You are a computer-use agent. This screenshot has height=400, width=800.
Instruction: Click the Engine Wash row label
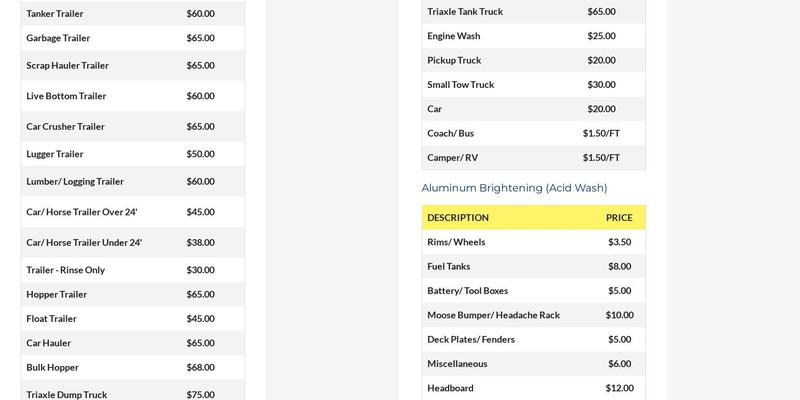coord(455,36)
